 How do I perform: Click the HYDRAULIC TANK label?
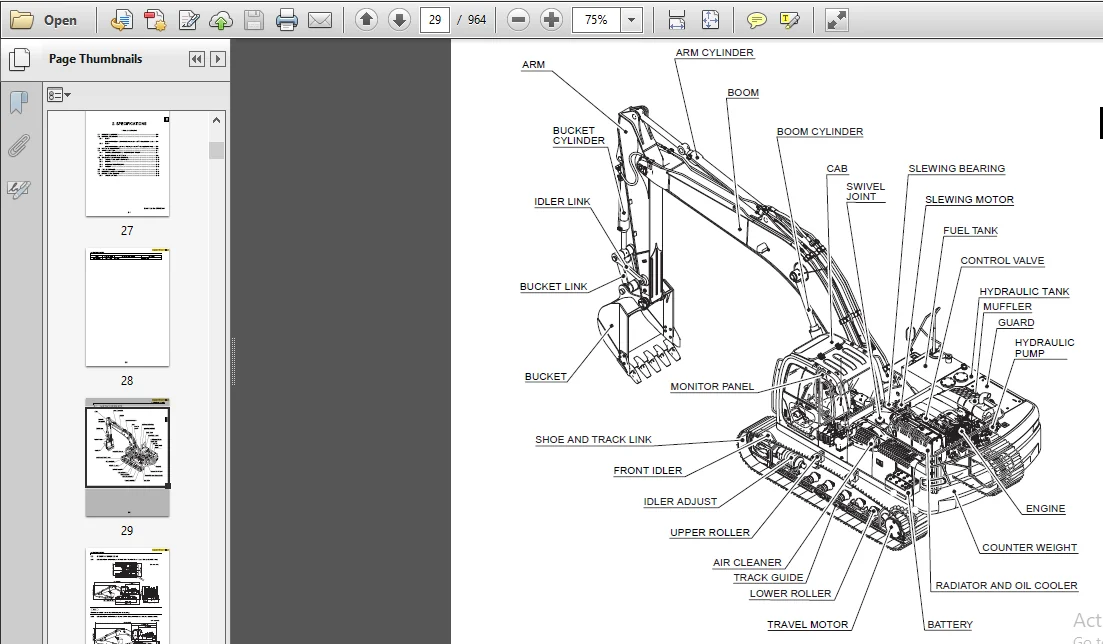pyautogui.click(x=1024, y=291)
